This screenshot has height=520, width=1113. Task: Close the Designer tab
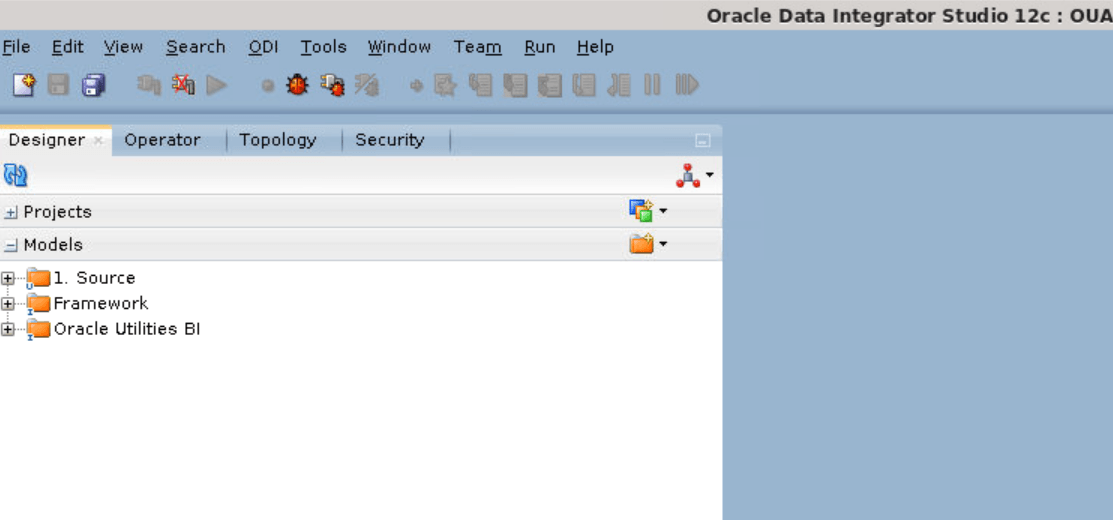click(x=99, y=140)
